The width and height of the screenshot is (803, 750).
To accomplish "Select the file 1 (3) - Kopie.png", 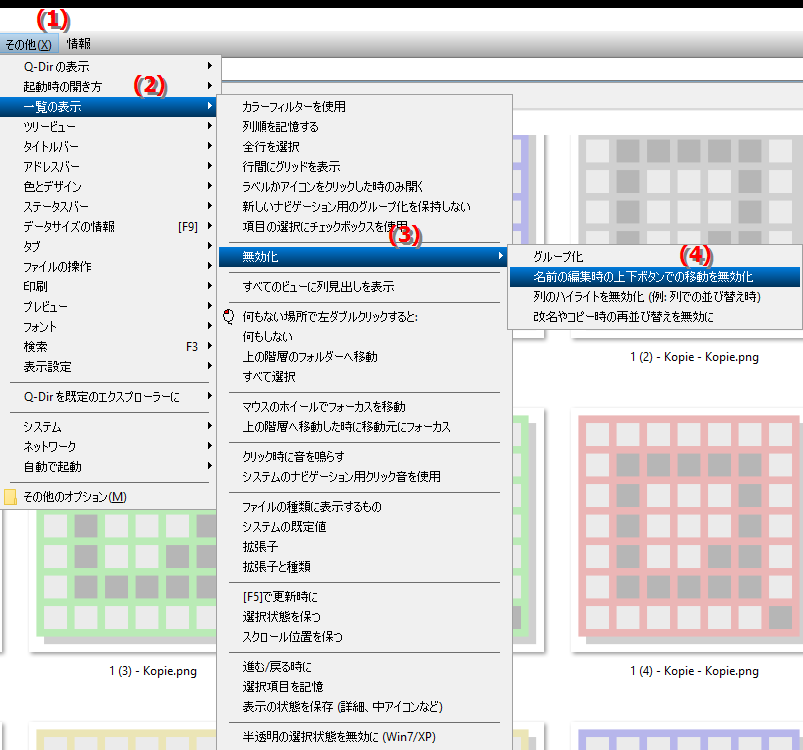I will (152, 671).
